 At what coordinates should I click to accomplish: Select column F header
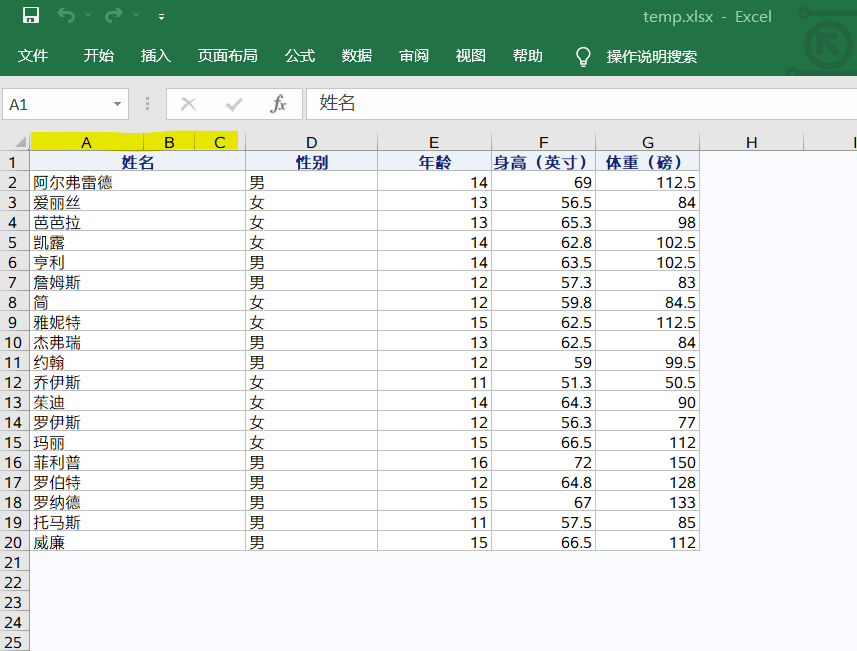click(x=543, y=142)
